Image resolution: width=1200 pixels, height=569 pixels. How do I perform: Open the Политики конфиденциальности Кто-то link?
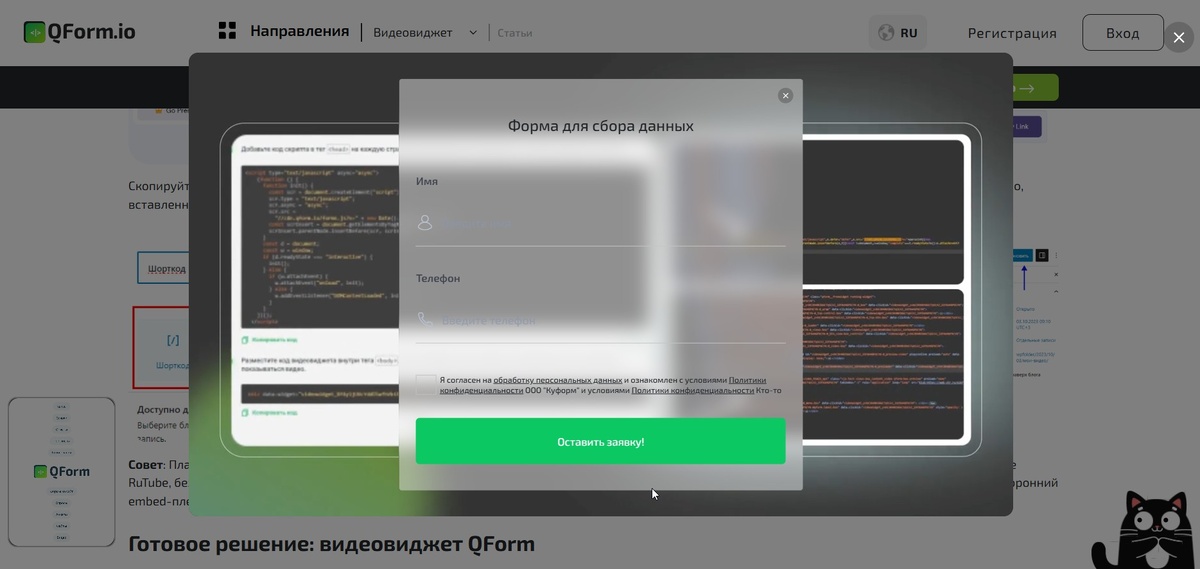pyautogui.click(x=692, y=391)
